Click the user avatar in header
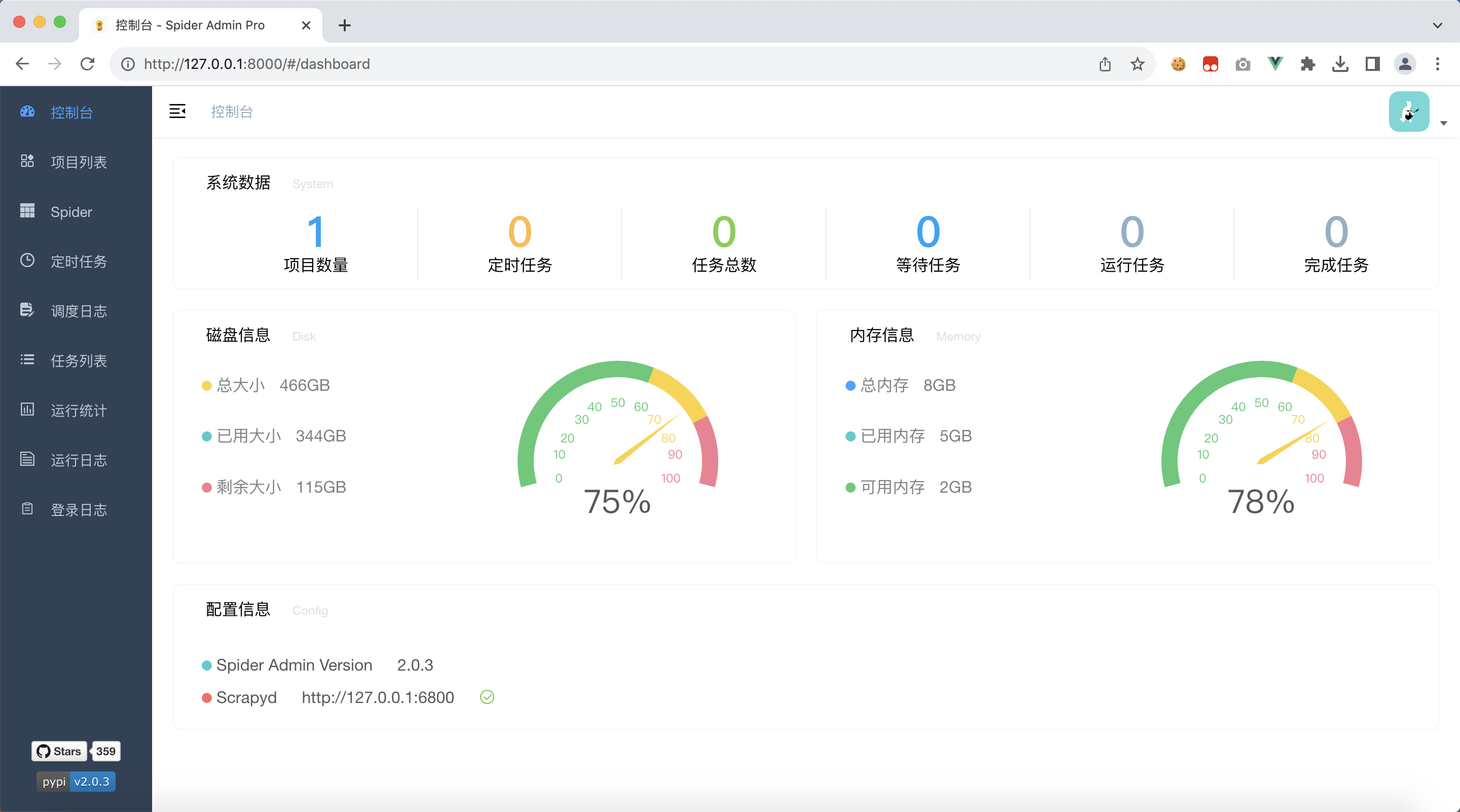The width and height of the screenshot is (1460, 812). (x=1408, y=112)
